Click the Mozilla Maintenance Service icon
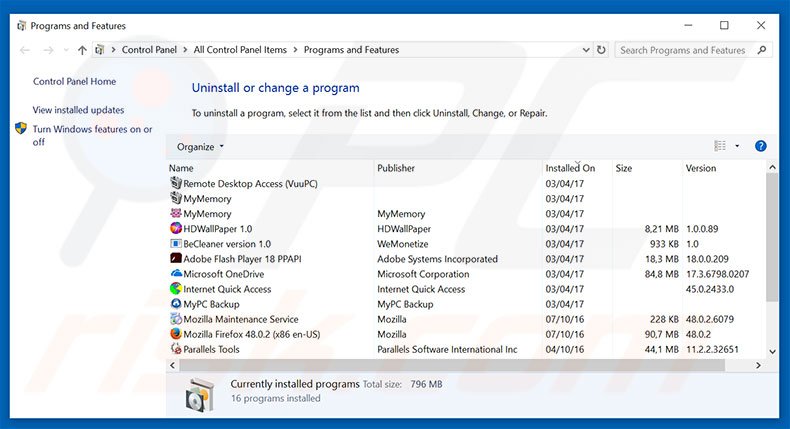 click(x=176, y=319)
